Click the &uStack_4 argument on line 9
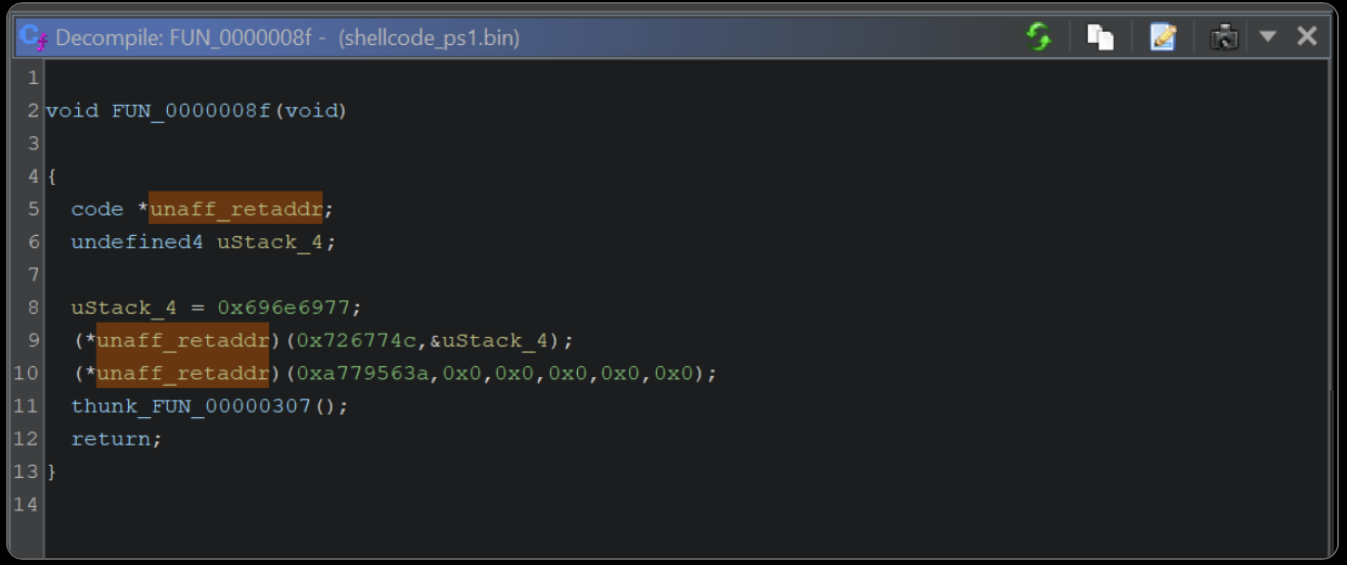The width and height of the screenshot is (1347, 565). coord(489,341)
